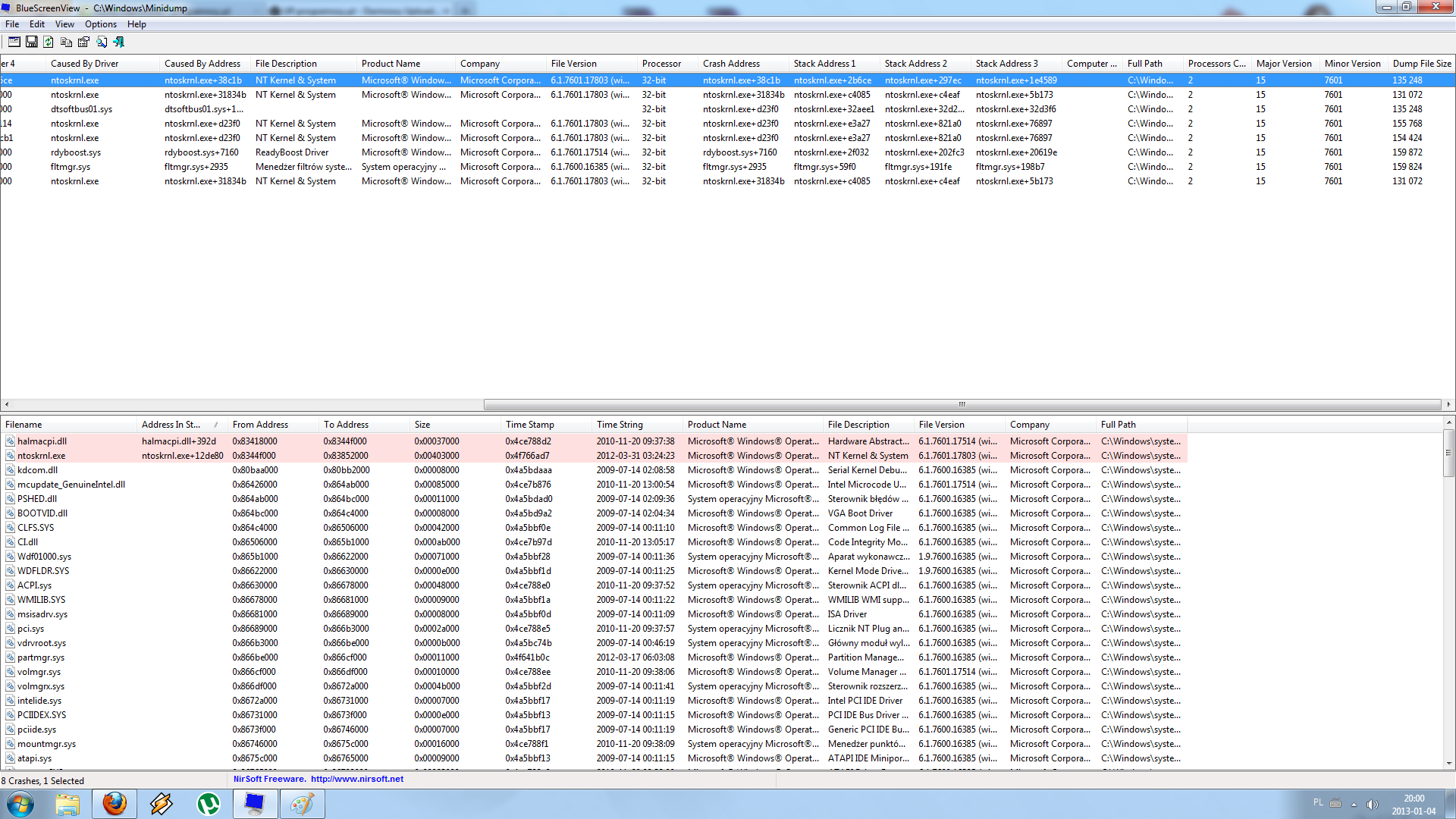Select the mountmgr.sys driver row

[x=595, y=744]
